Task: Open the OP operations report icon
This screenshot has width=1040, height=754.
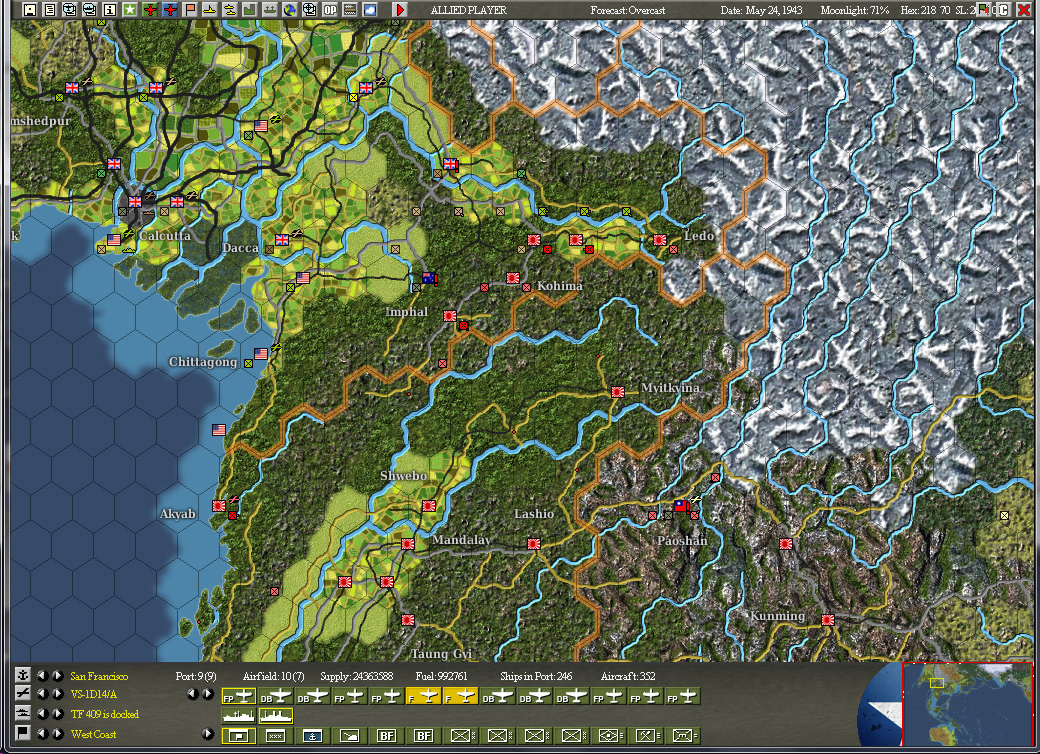Action: [x=330, y=9]
